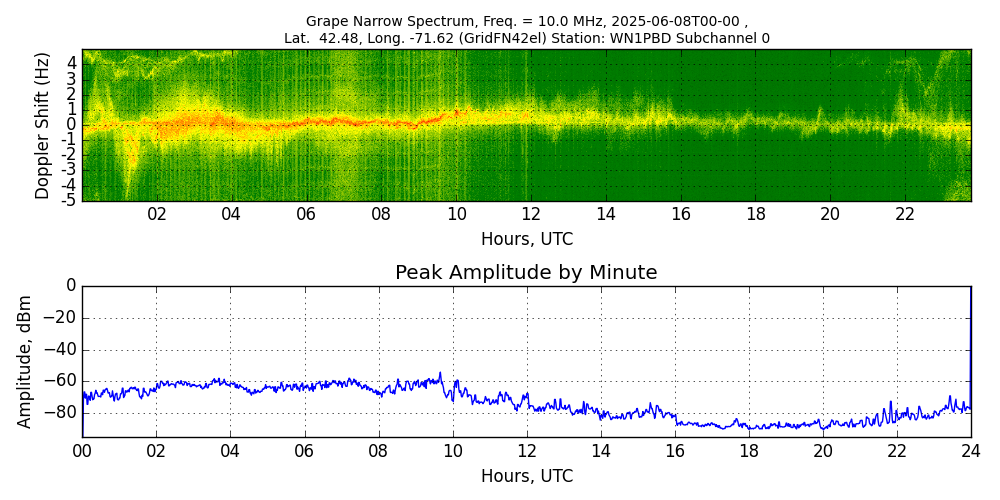1000x500 pixels.
Task: Click 'Hours, UTC' label under the amplitude plot
Action: [526, 476]
